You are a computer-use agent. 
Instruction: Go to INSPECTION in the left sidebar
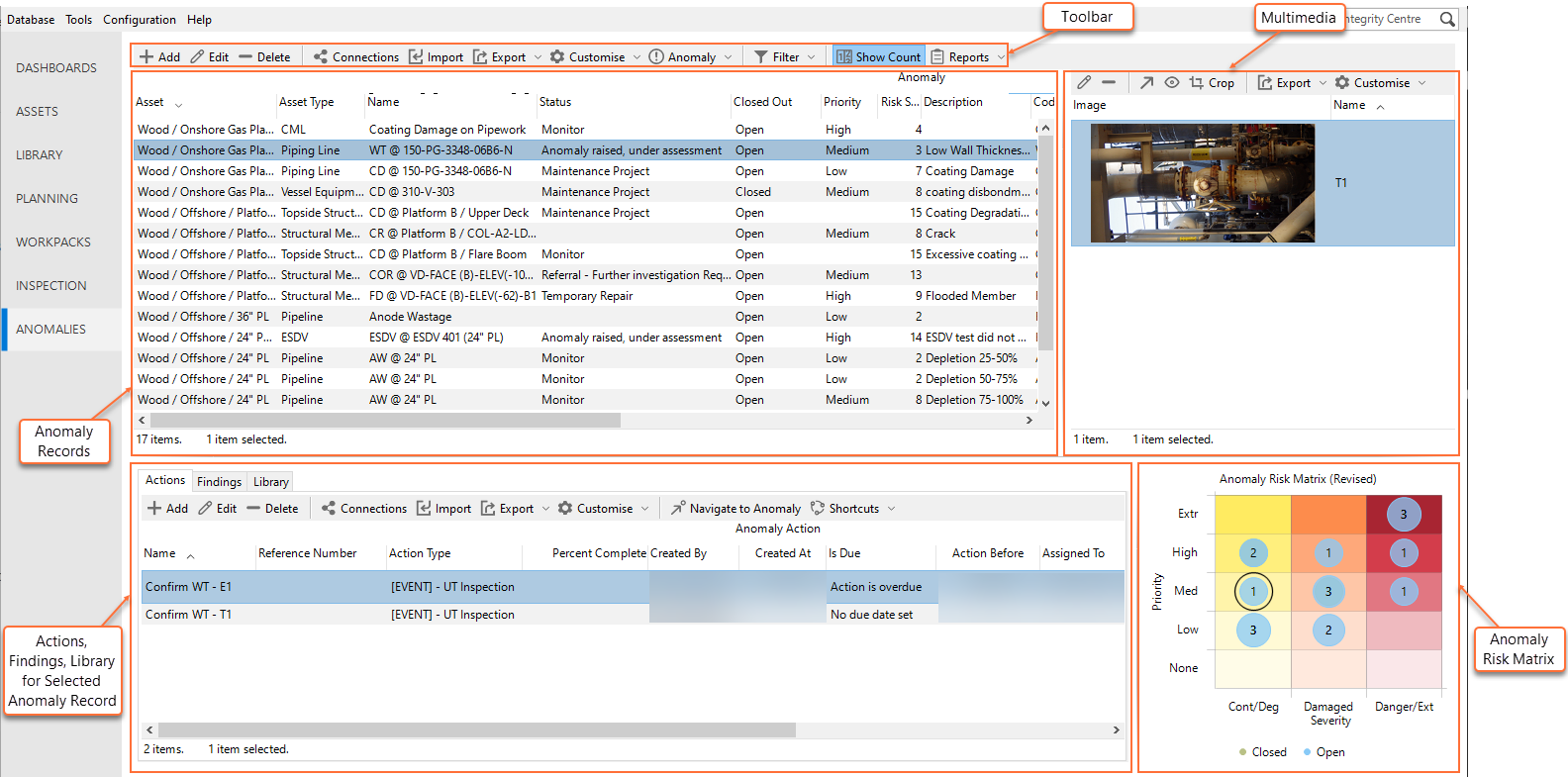[51, 286]
